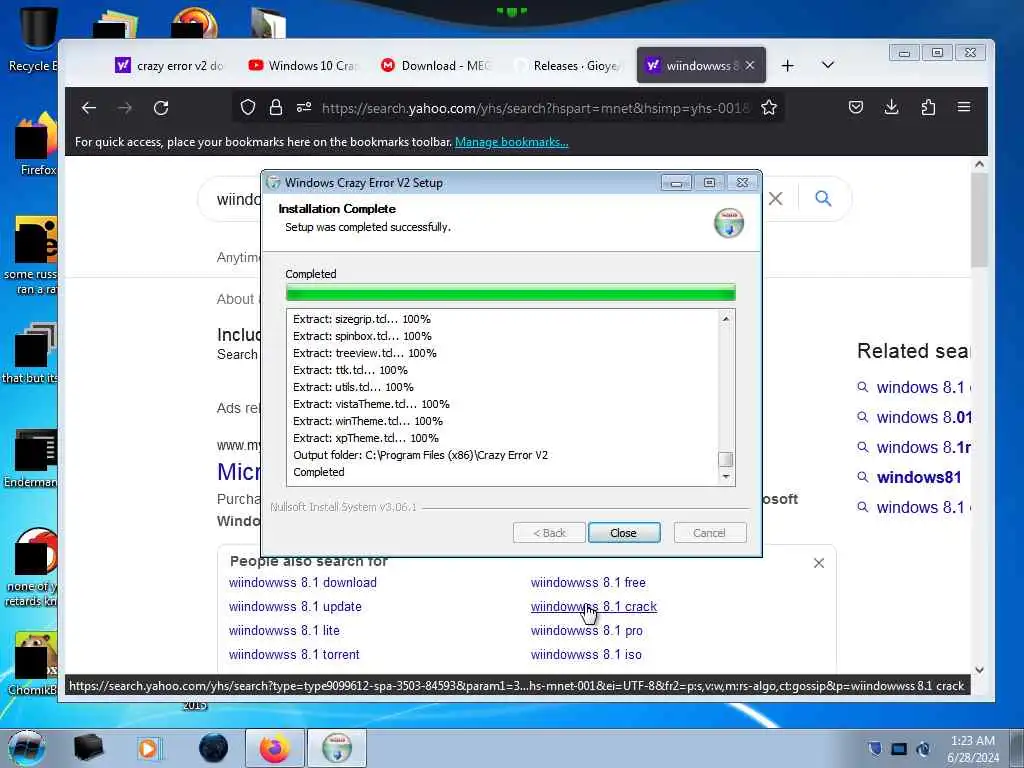The image size is (1024, 768).
Task: Click the taskbar clock showing 1:23 AM
Action: [x=973, y=749]
